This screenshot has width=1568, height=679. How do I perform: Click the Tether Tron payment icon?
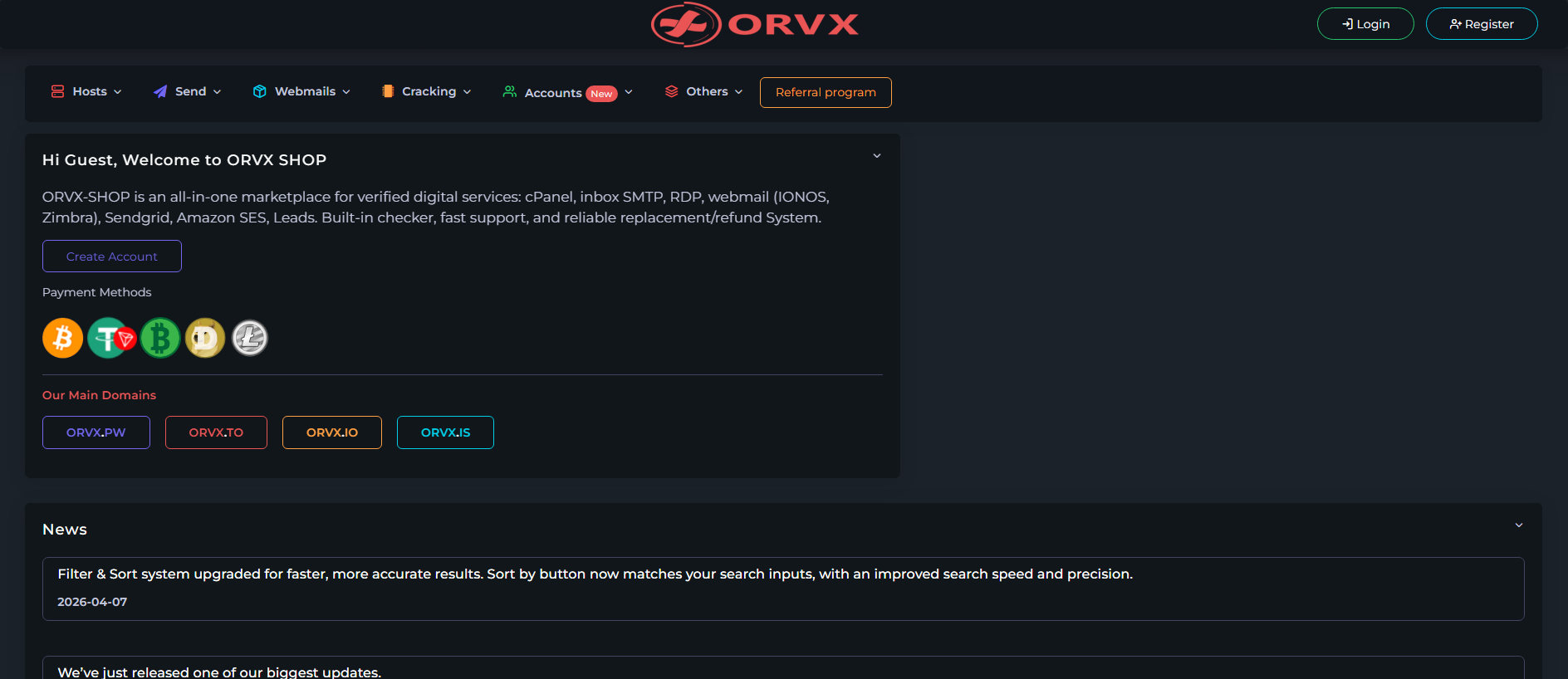(111, 338)
